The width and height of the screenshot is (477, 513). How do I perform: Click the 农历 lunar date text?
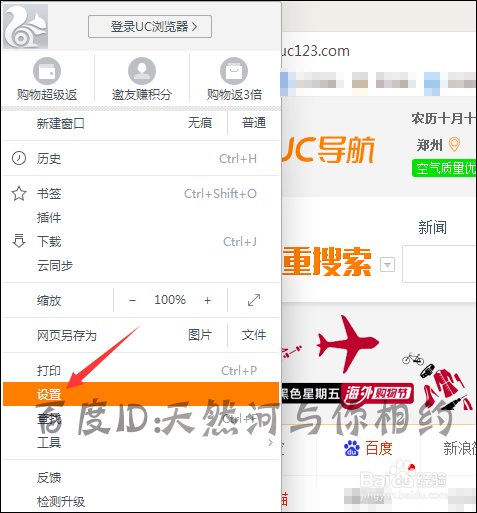444,118
